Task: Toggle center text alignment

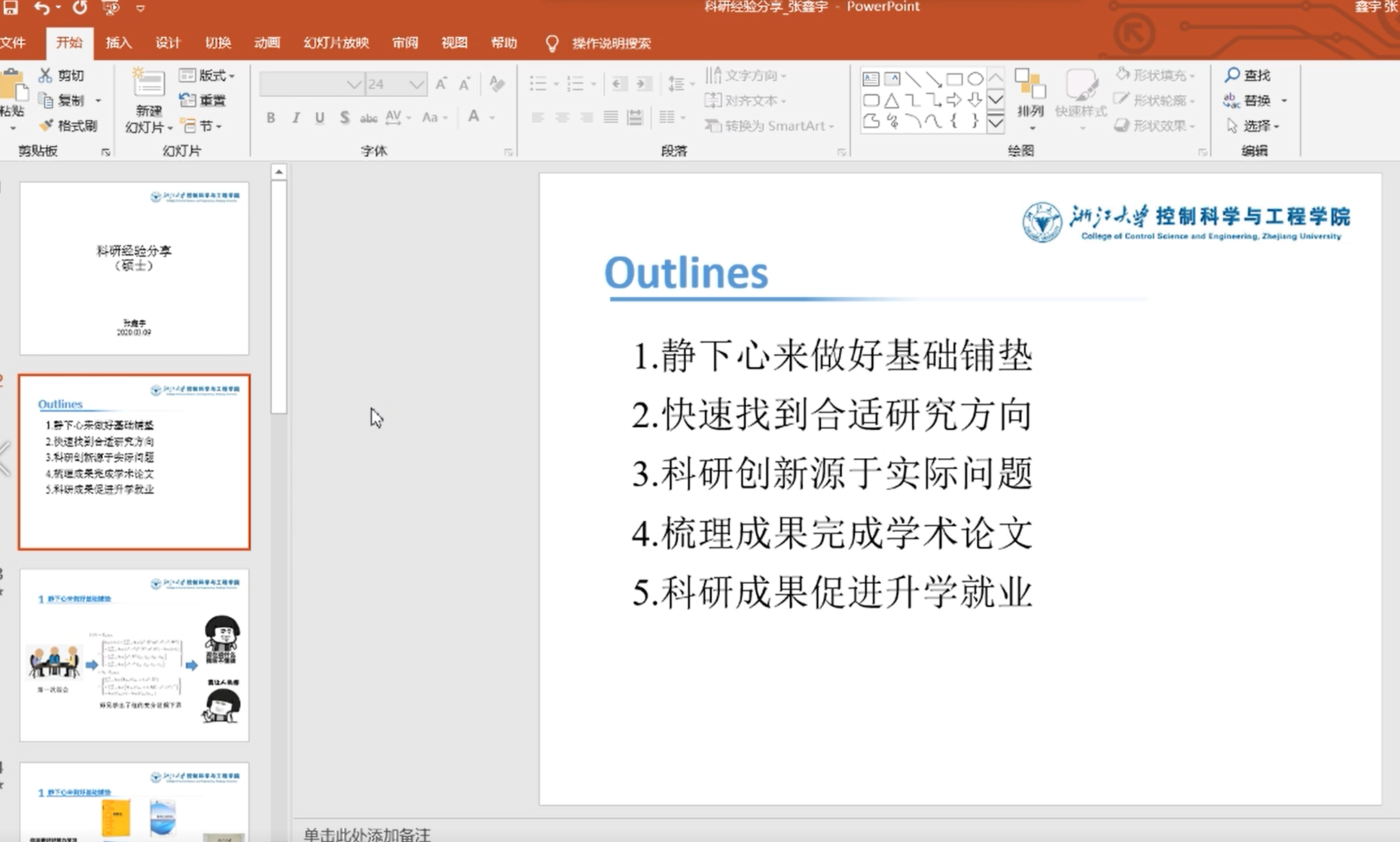Action: tap(562, 117)
